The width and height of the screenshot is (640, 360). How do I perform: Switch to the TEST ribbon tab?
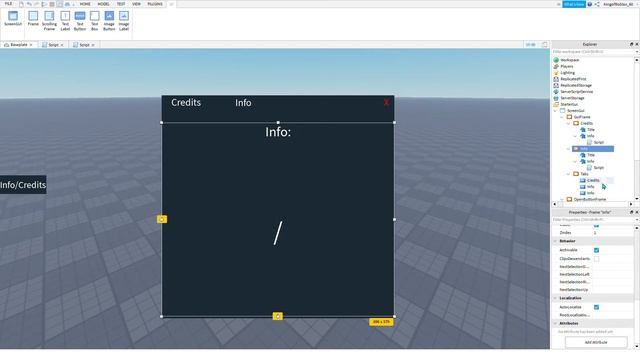(x=121, y=4)
